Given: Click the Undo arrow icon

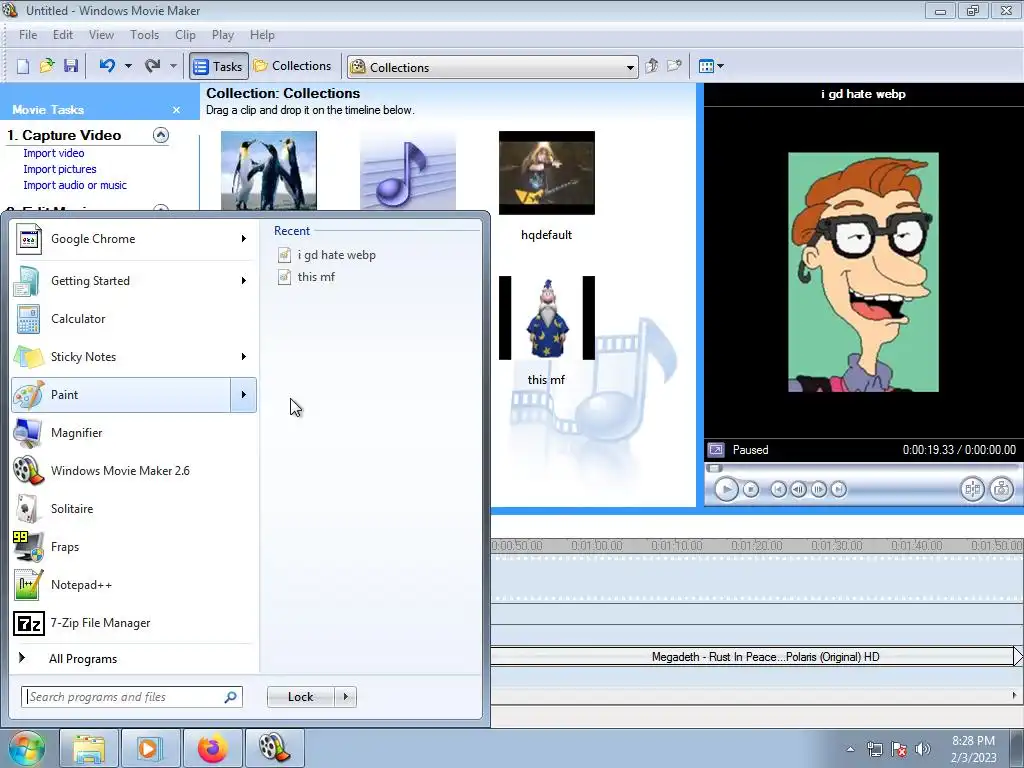Looking at the screenshot, I should 107,66.
